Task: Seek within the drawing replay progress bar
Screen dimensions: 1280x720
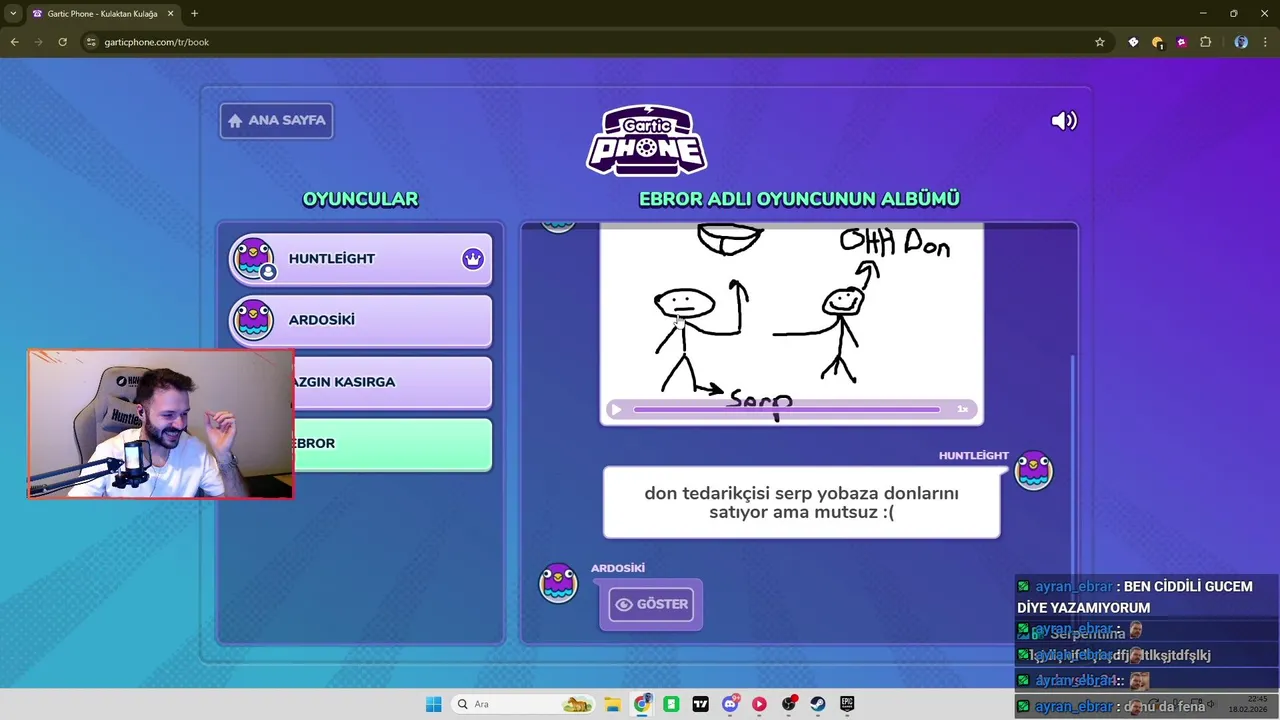Action: pos(787,409)
